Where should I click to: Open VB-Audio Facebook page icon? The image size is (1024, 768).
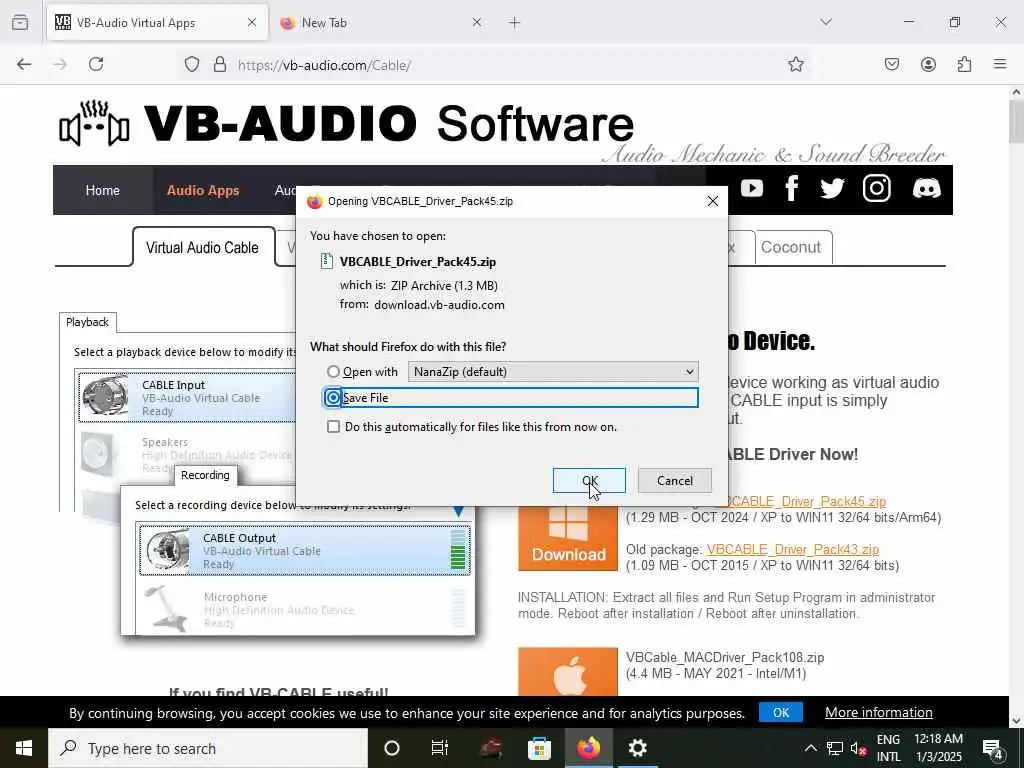(792, 189)
